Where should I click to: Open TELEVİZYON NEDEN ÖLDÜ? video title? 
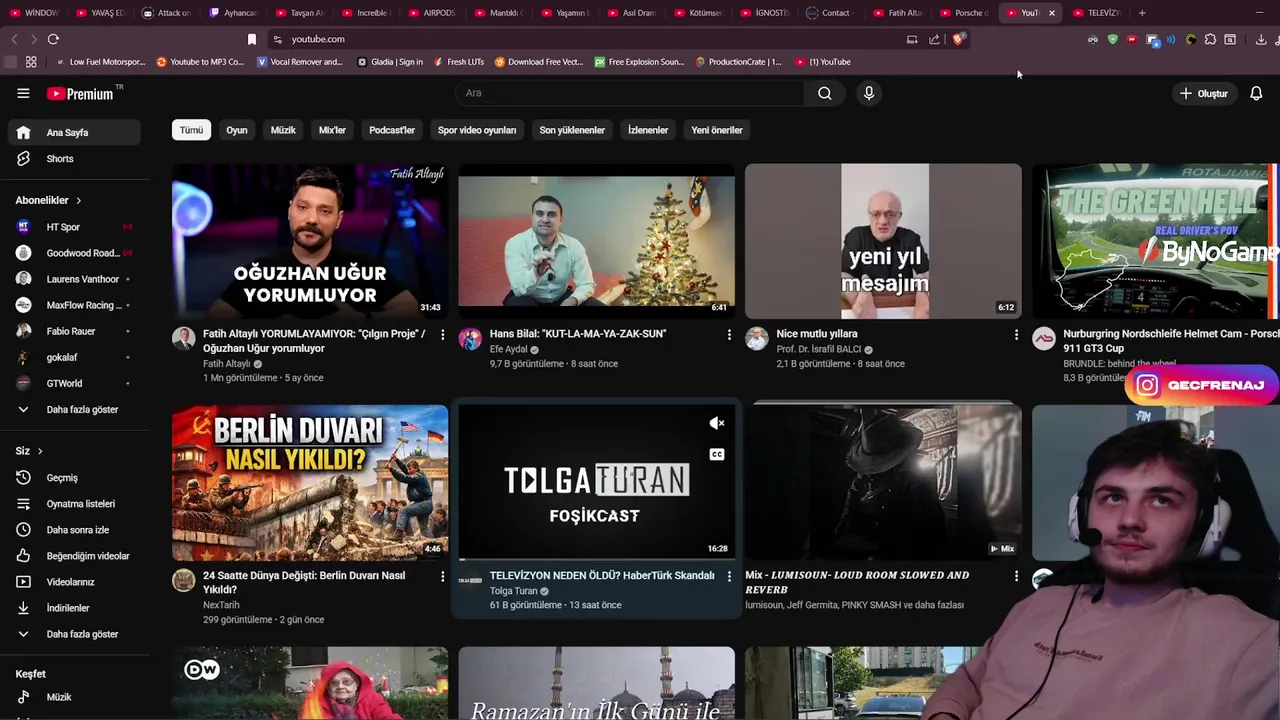click(x=602, y=576)
